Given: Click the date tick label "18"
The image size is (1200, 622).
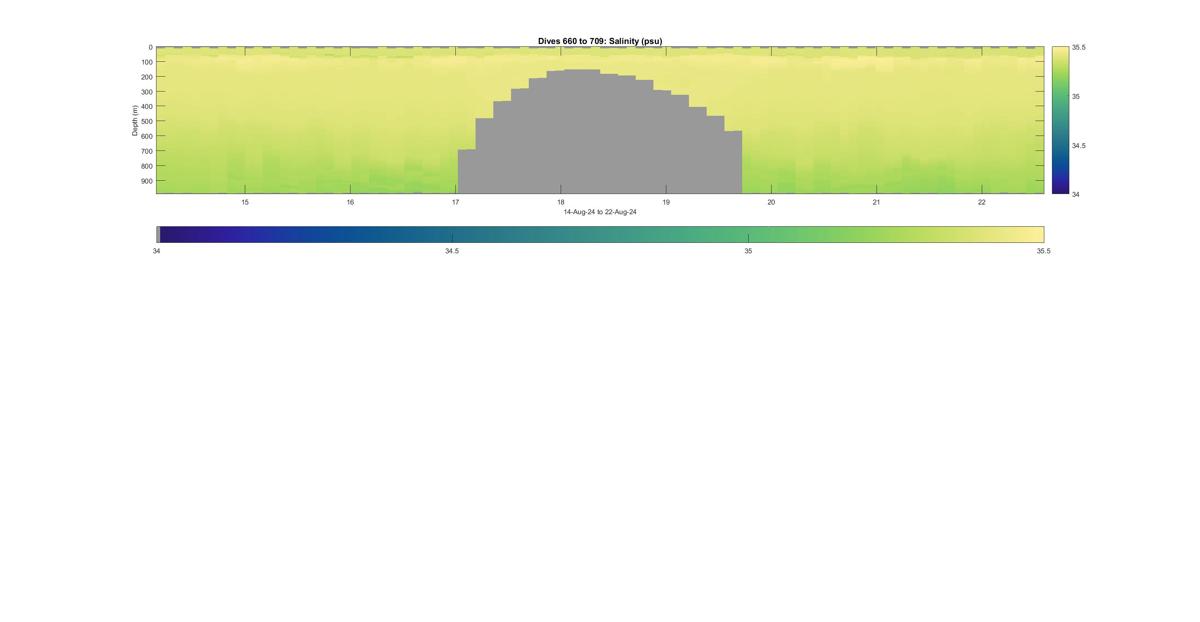Looking at the screenshot, I should point(561,202).
